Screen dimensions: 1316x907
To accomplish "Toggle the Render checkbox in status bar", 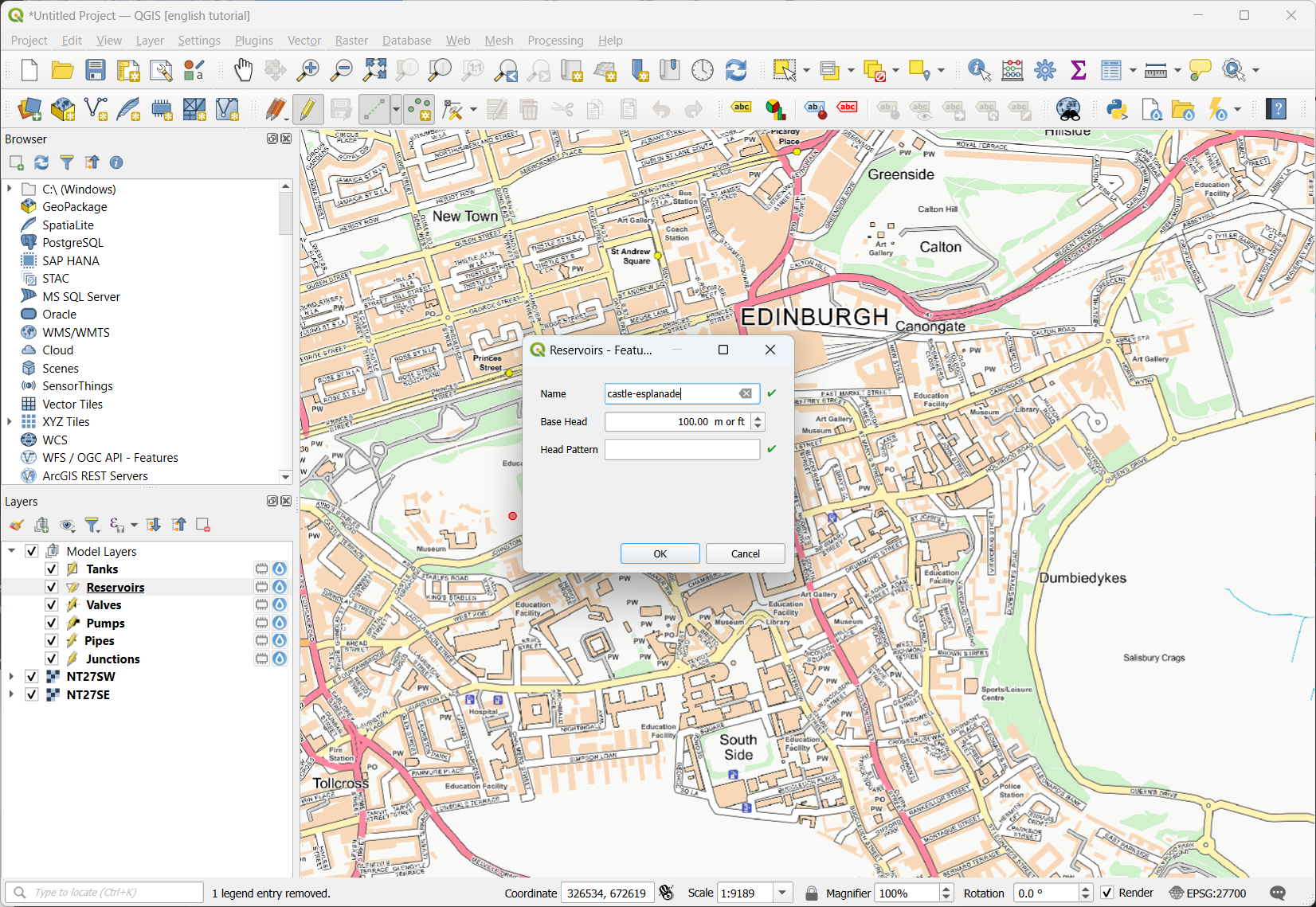I will coord(1107,893).
